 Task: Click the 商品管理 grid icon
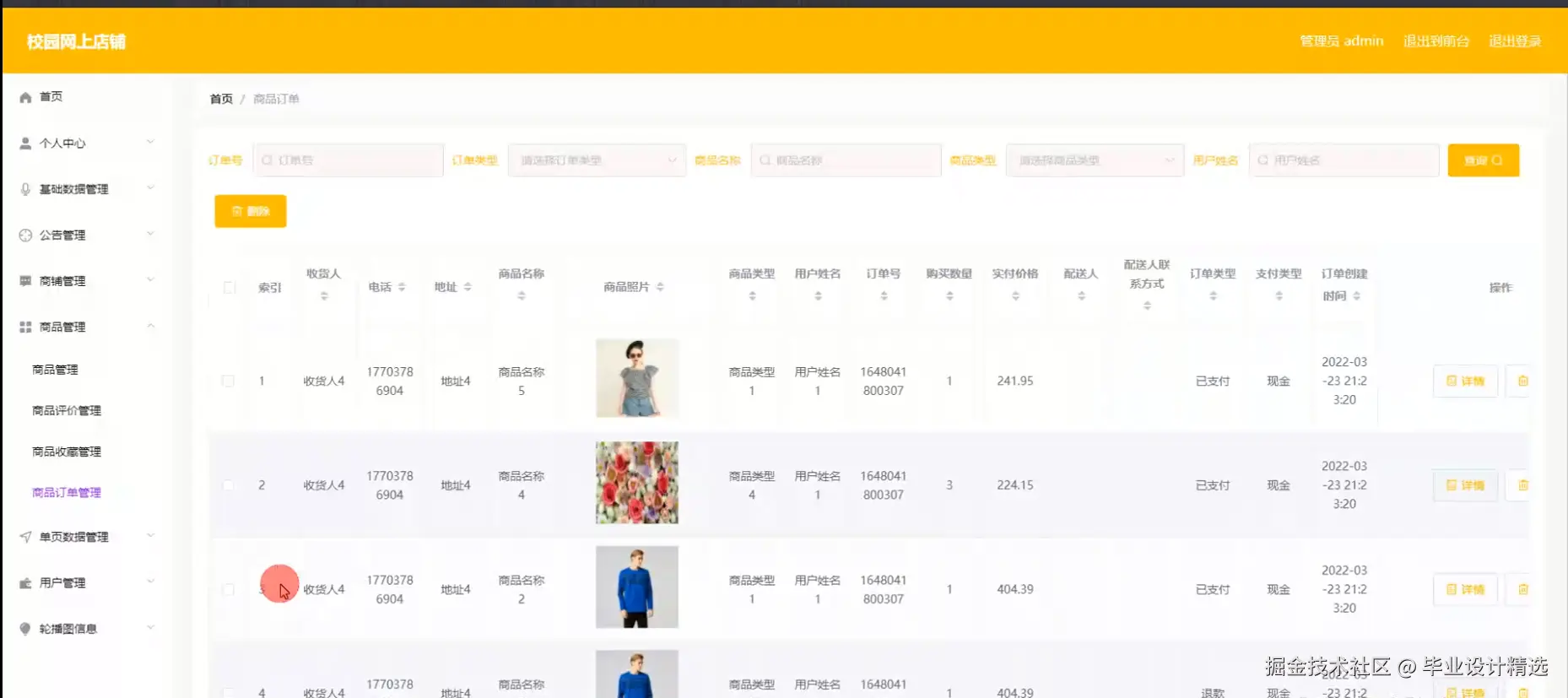[x=25, y=327]
